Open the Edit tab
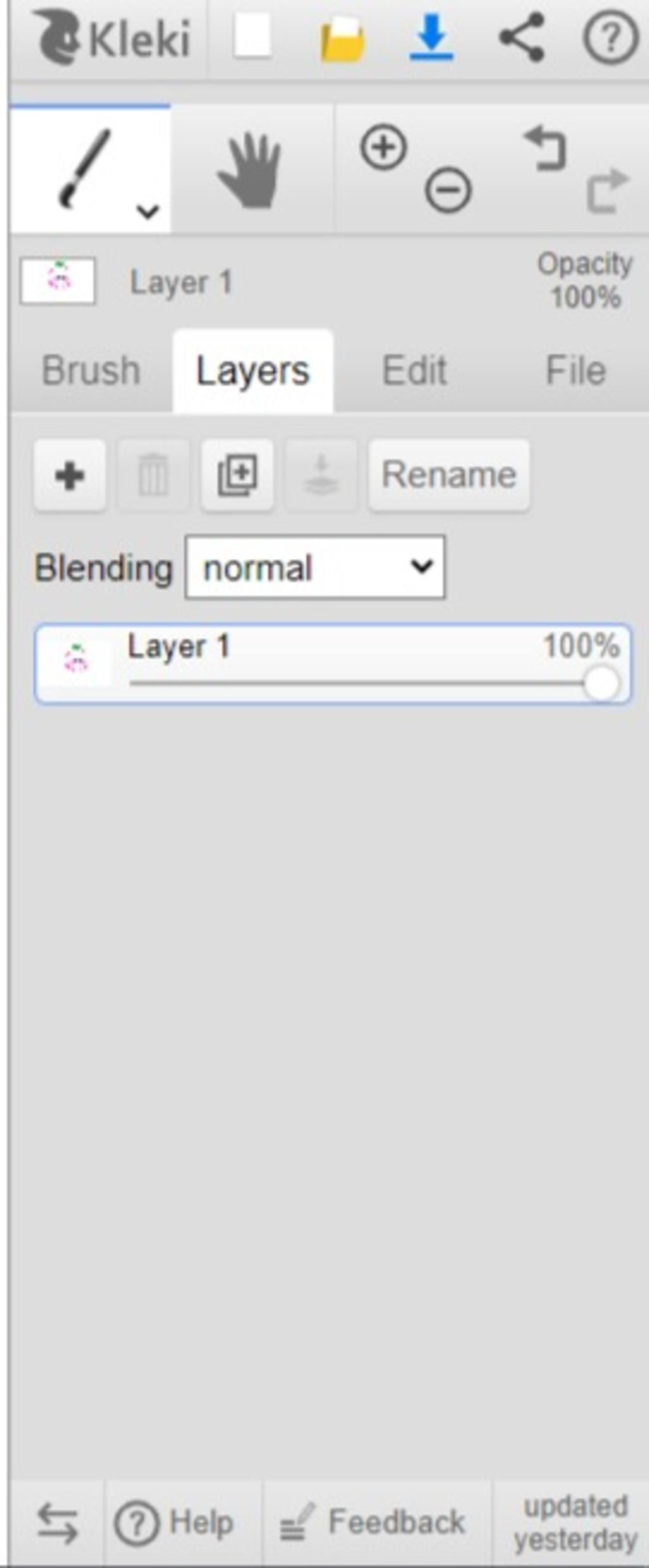This screenshot has height=1568, width=649. [414, 371]
